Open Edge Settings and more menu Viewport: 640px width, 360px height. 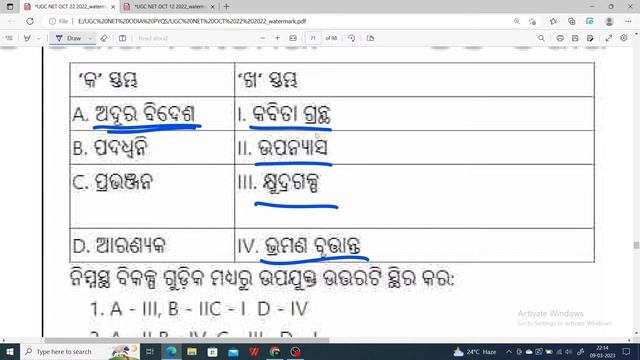[x=628, y=21]
